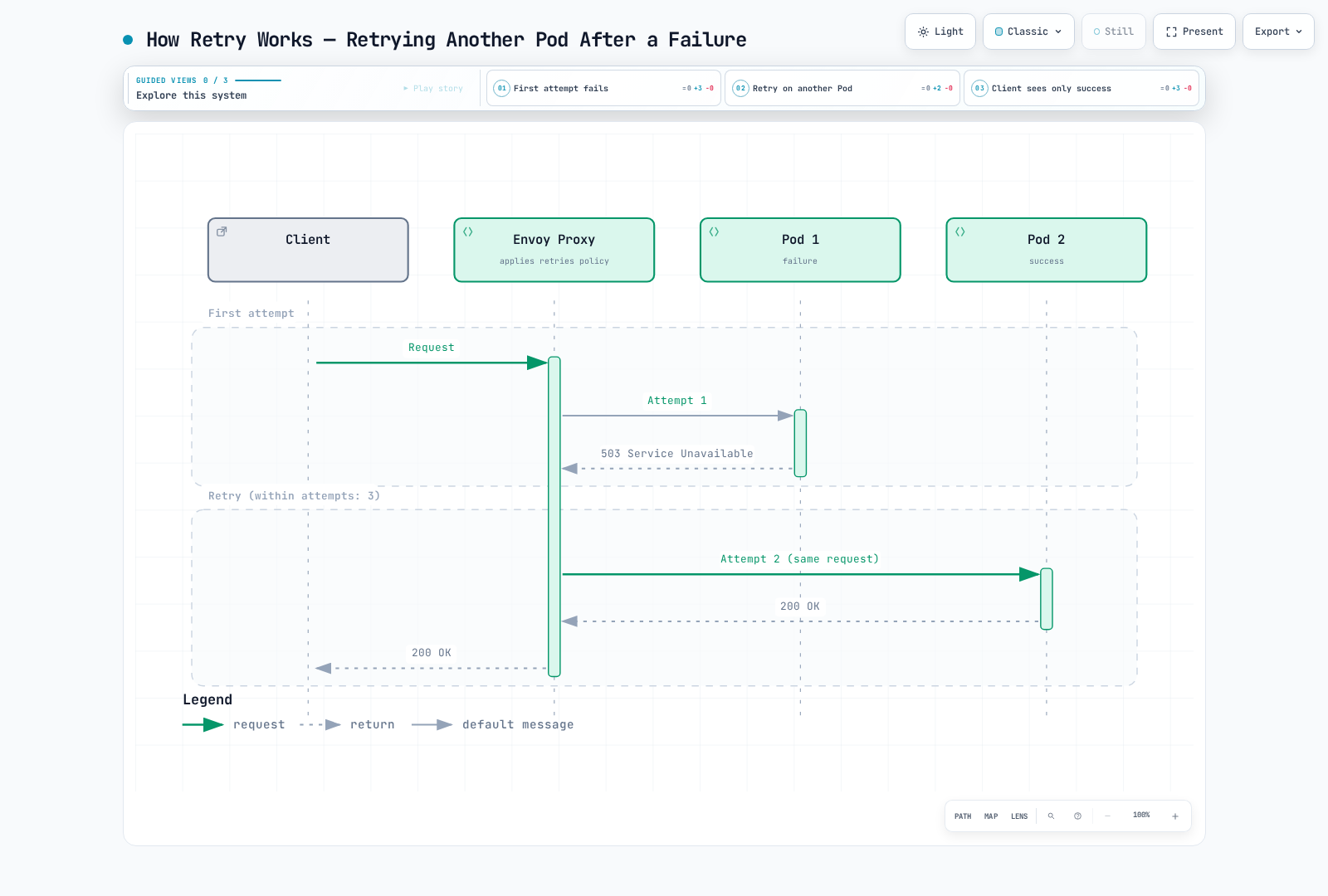Click the 200 OK label returning to Client

point(432,653)
